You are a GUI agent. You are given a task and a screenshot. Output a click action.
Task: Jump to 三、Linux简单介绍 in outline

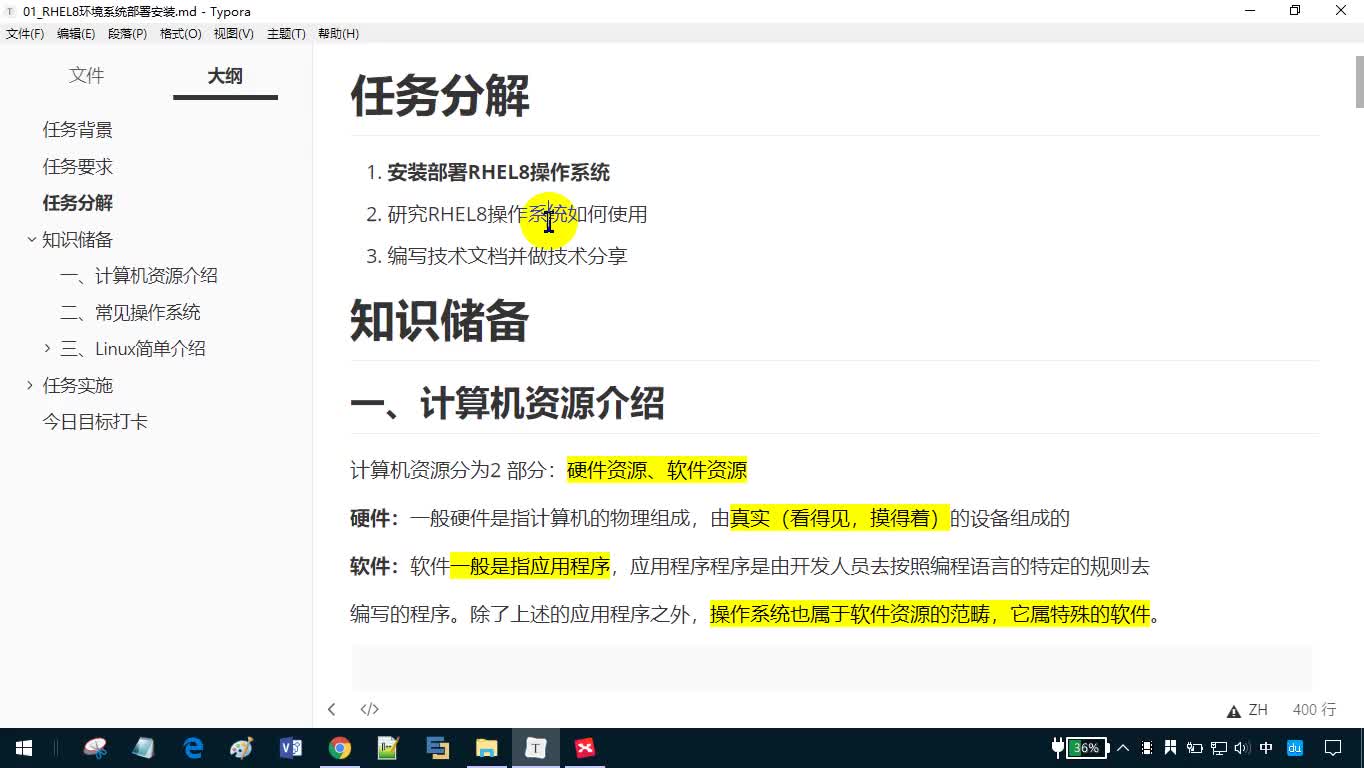(x=133, y=349)
